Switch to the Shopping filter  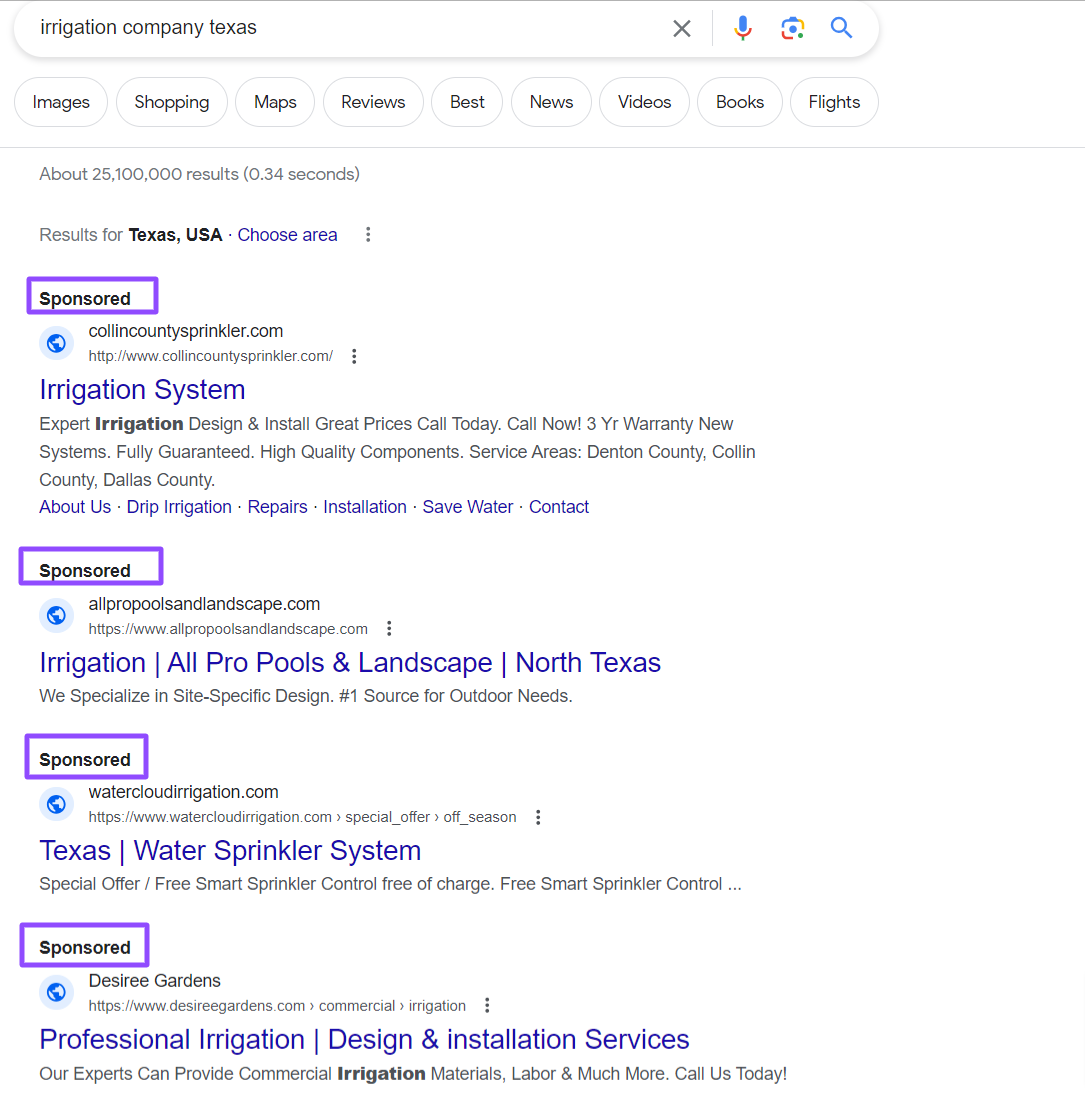pyautogui.click(x=172, y=102)
